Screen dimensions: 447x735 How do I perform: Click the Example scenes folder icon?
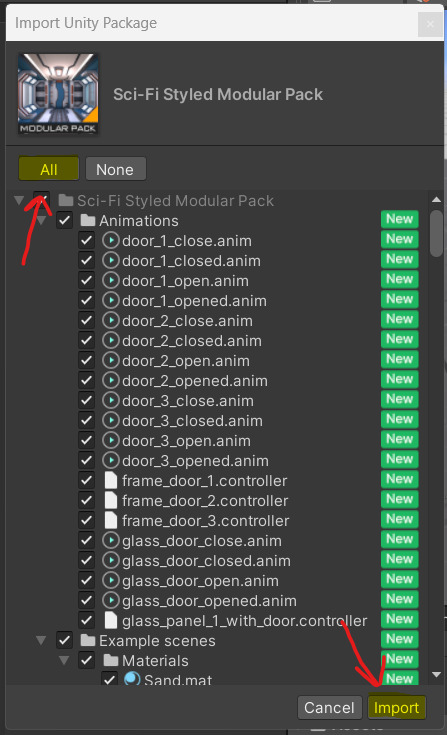[x=88, y=640]
